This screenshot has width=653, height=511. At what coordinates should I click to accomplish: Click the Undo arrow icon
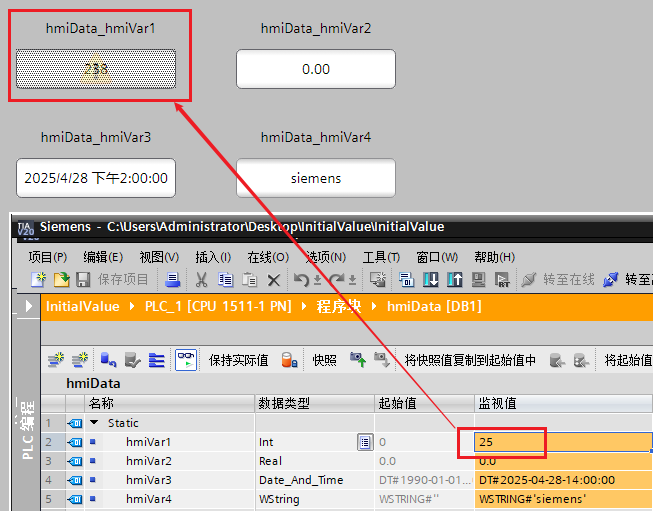point(300,280)
